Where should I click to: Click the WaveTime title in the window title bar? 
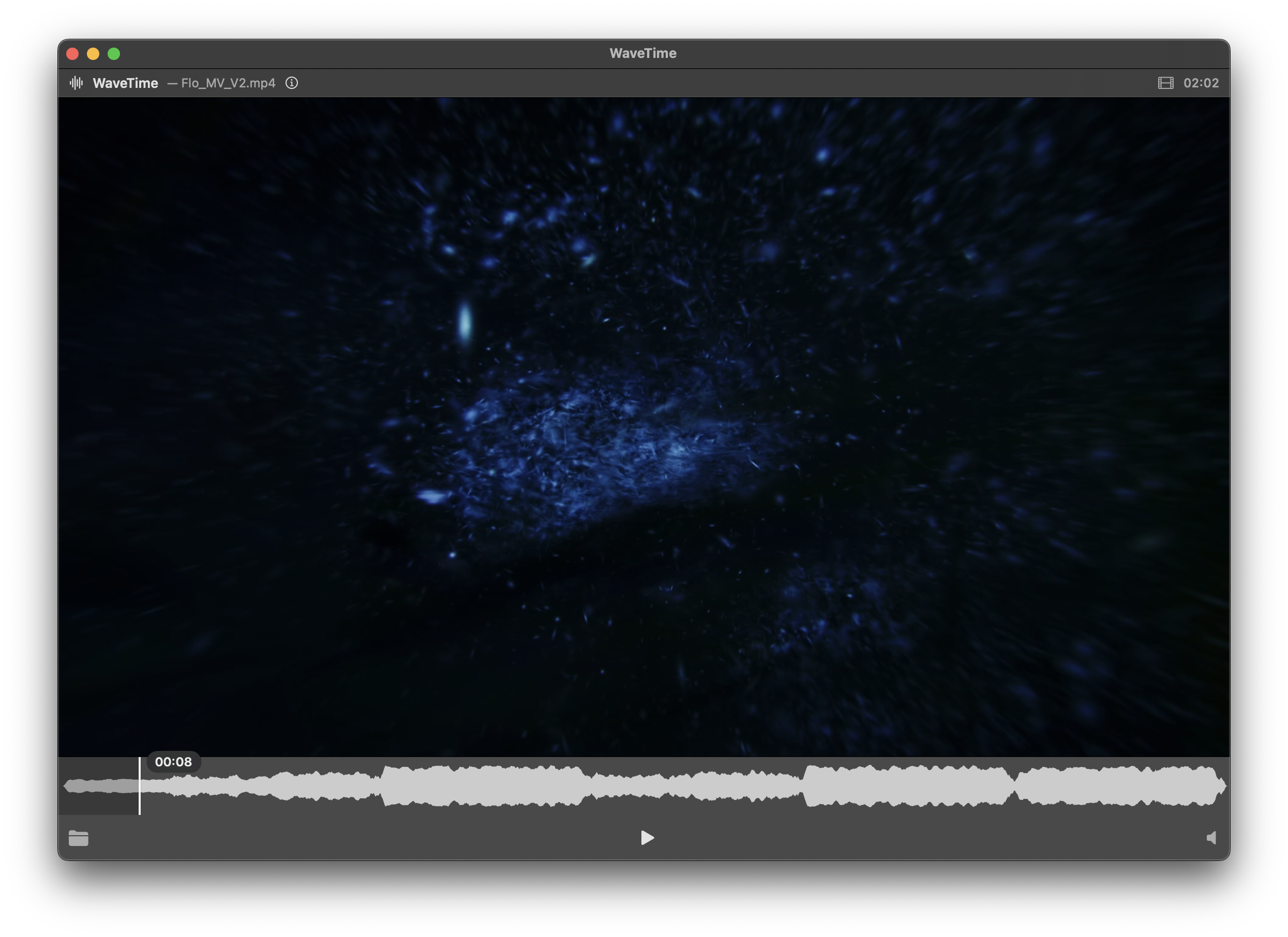(642, 53)
